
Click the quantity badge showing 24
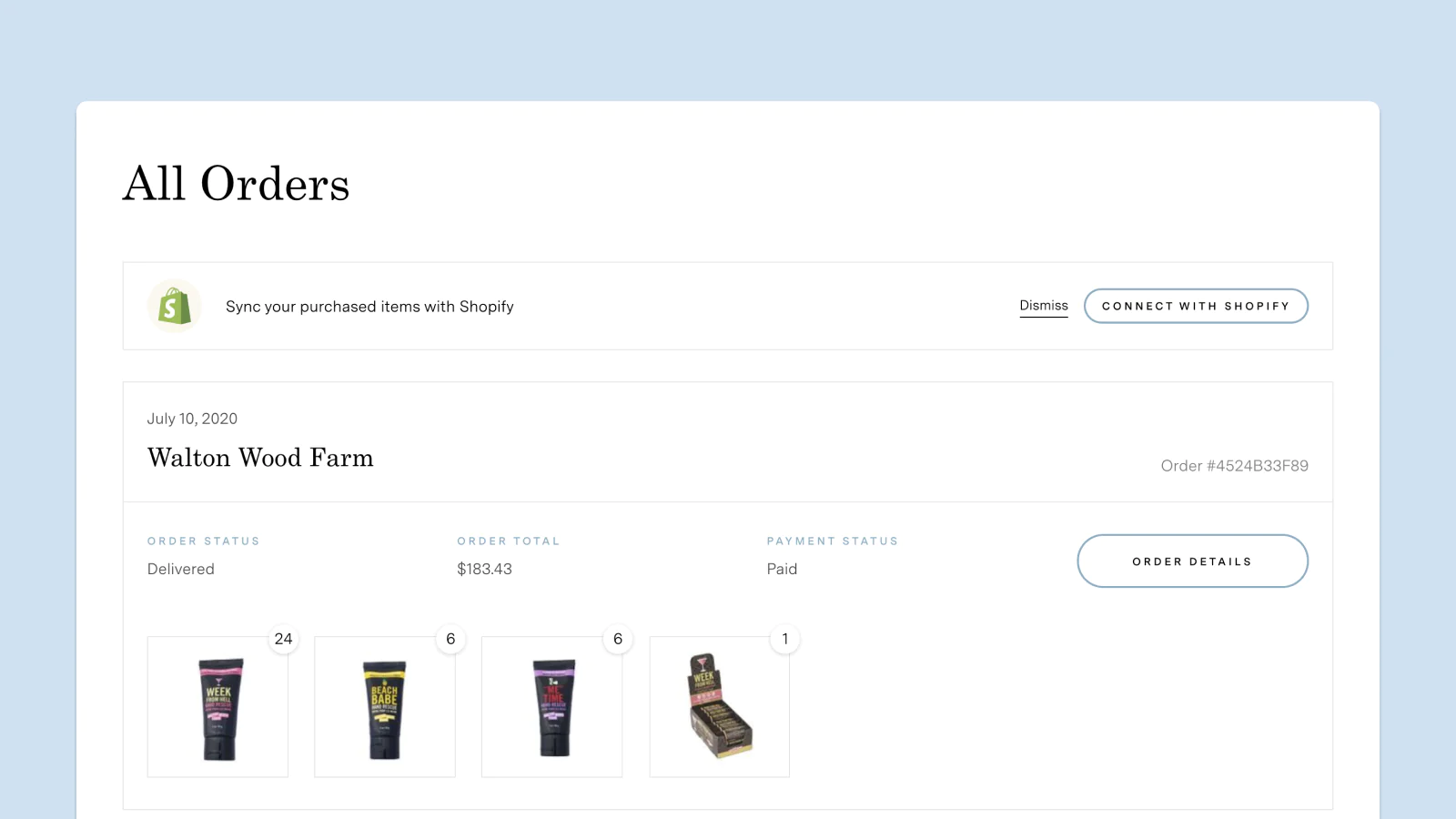click(284, 639)
